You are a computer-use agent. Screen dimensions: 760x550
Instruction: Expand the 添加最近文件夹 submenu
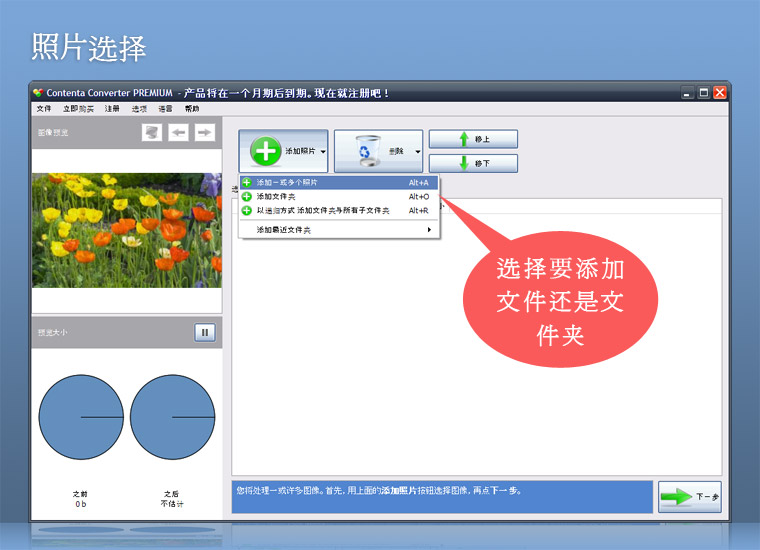(340, 230)
